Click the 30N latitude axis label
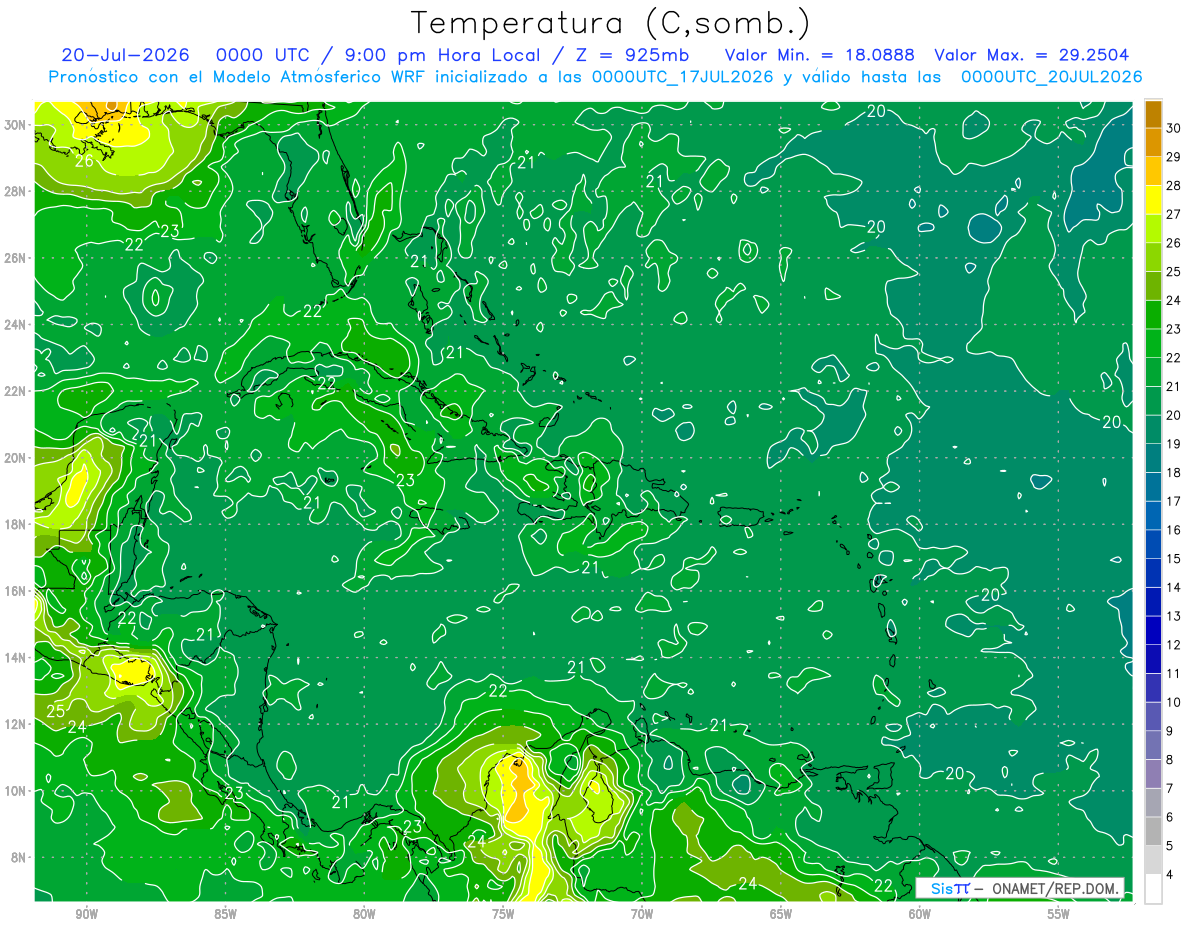The height and width of the screenshot is (927, 1200). coord(15,125)
